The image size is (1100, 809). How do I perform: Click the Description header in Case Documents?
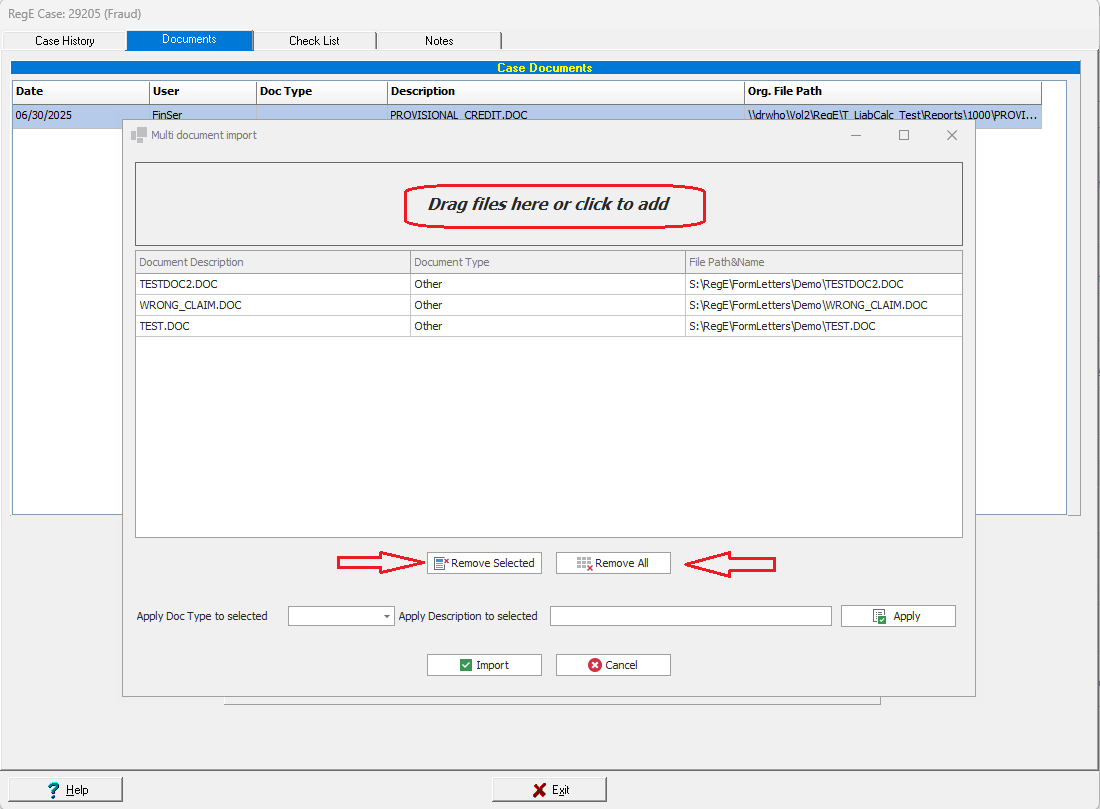(565, 92)
